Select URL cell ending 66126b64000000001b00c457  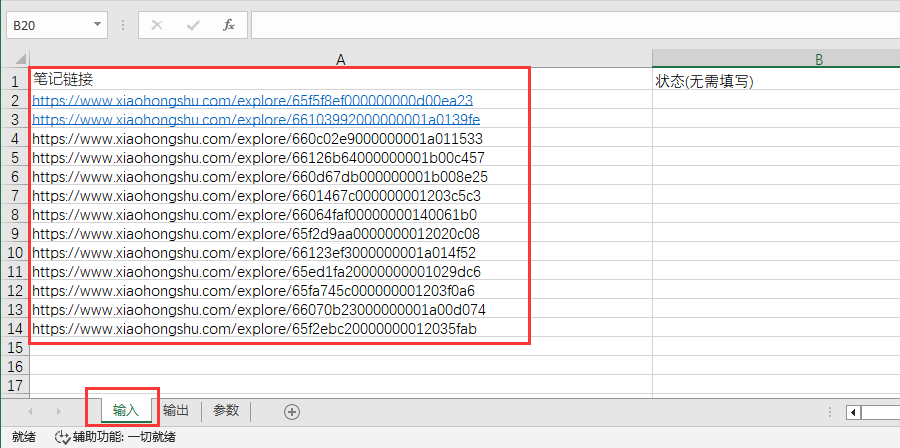click(341, 157)
